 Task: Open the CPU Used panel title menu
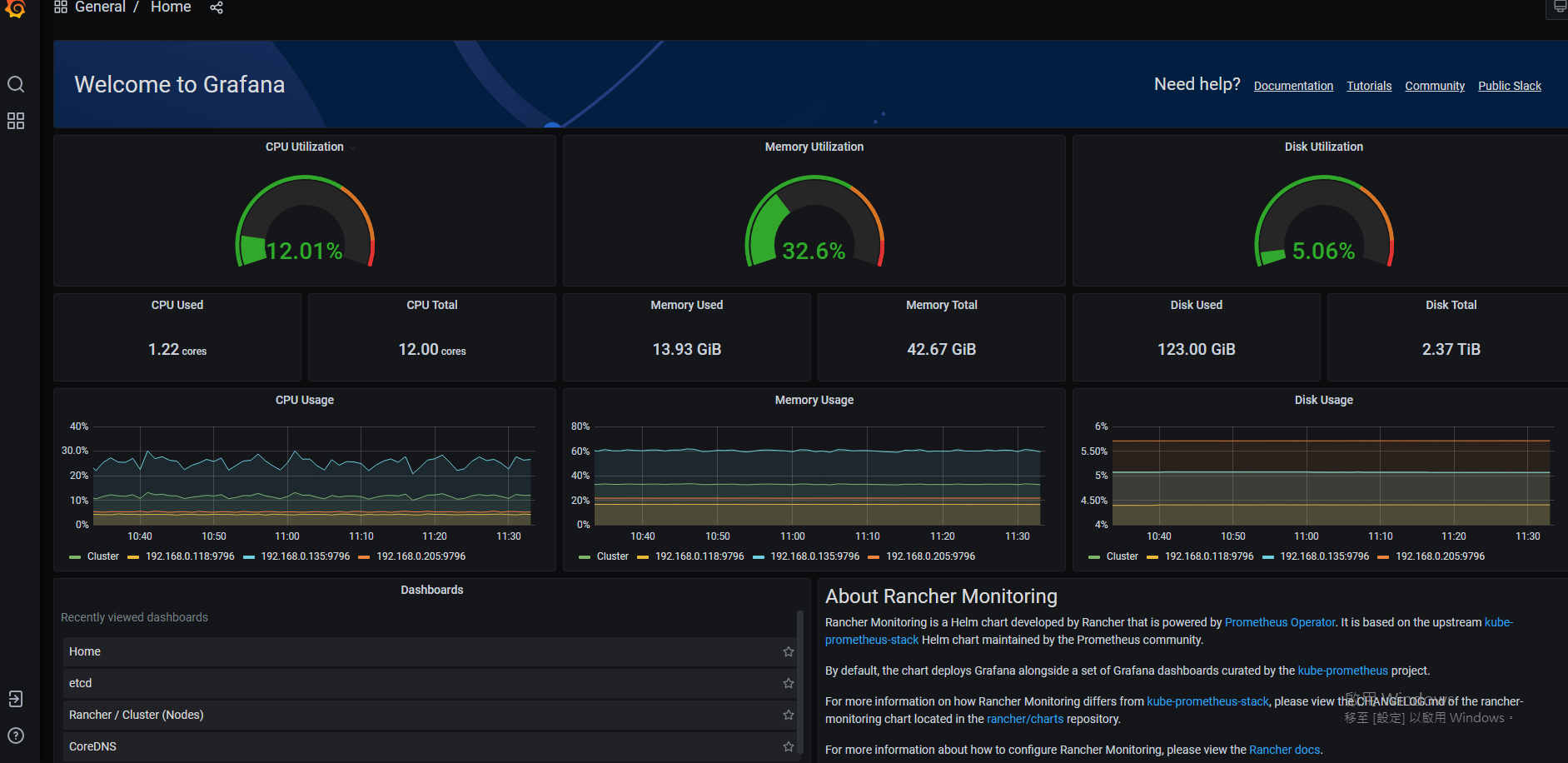(177, 305)
